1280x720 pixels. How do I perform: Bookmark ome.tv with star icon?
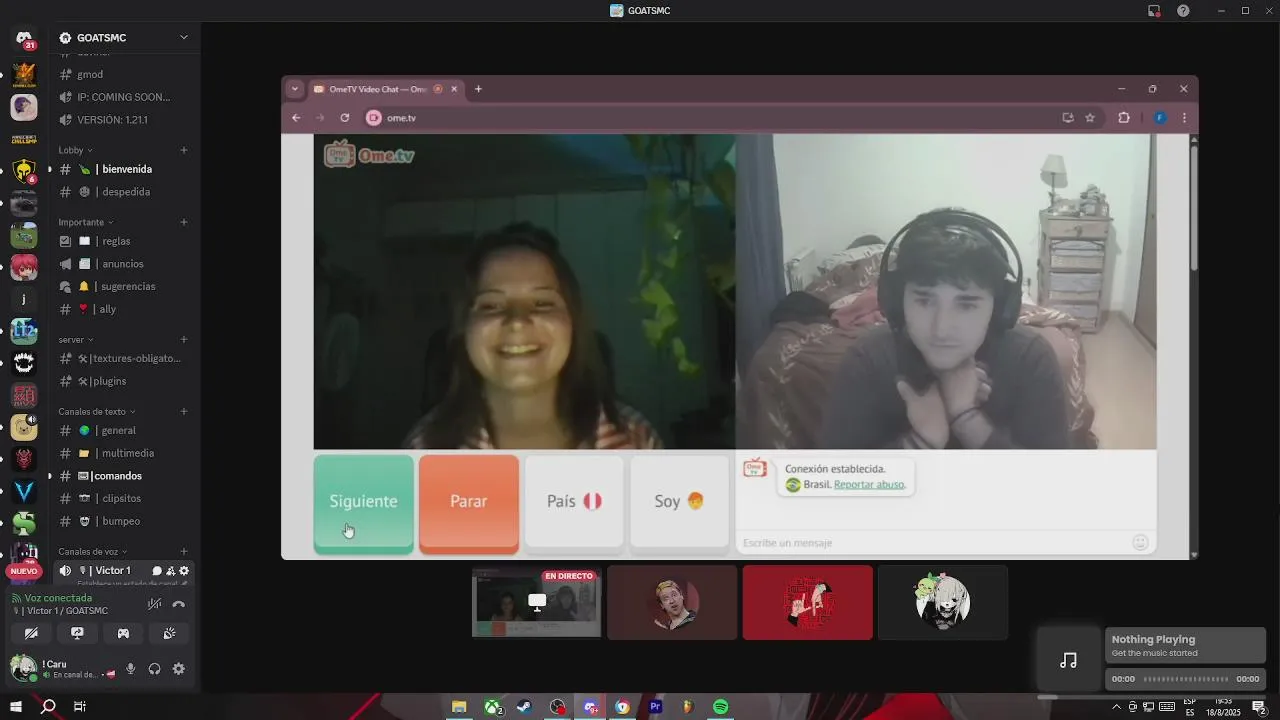(x=1090, y=118)
